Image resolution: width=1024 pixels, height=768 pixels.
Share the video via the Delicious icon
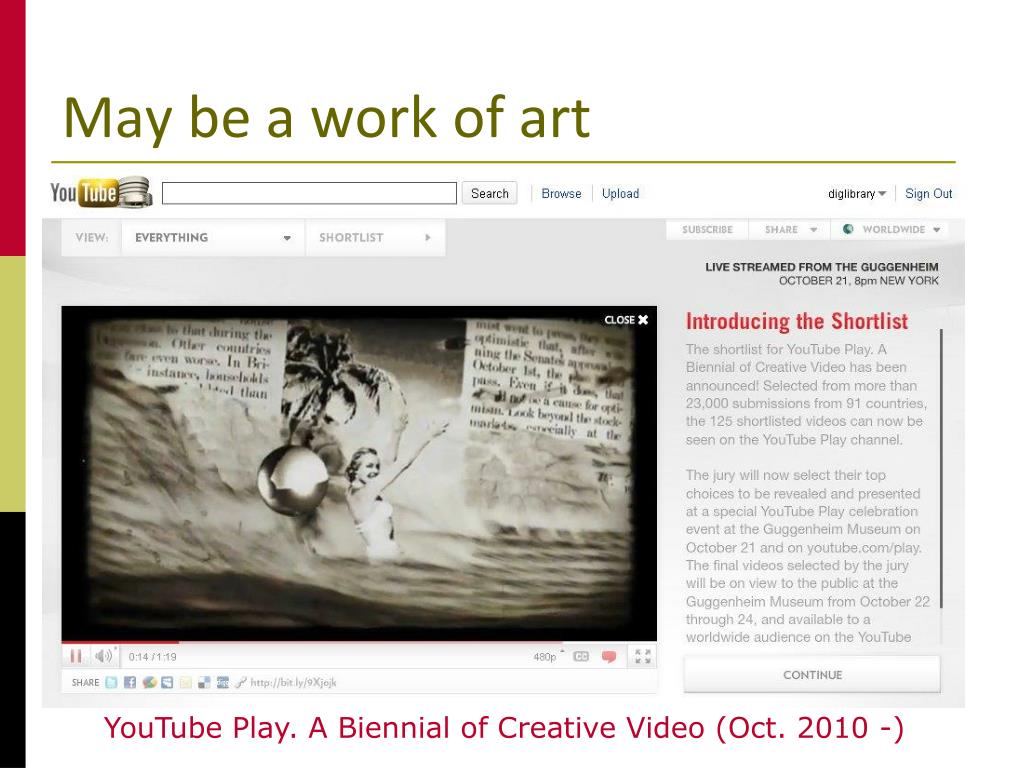coord(204,682)
